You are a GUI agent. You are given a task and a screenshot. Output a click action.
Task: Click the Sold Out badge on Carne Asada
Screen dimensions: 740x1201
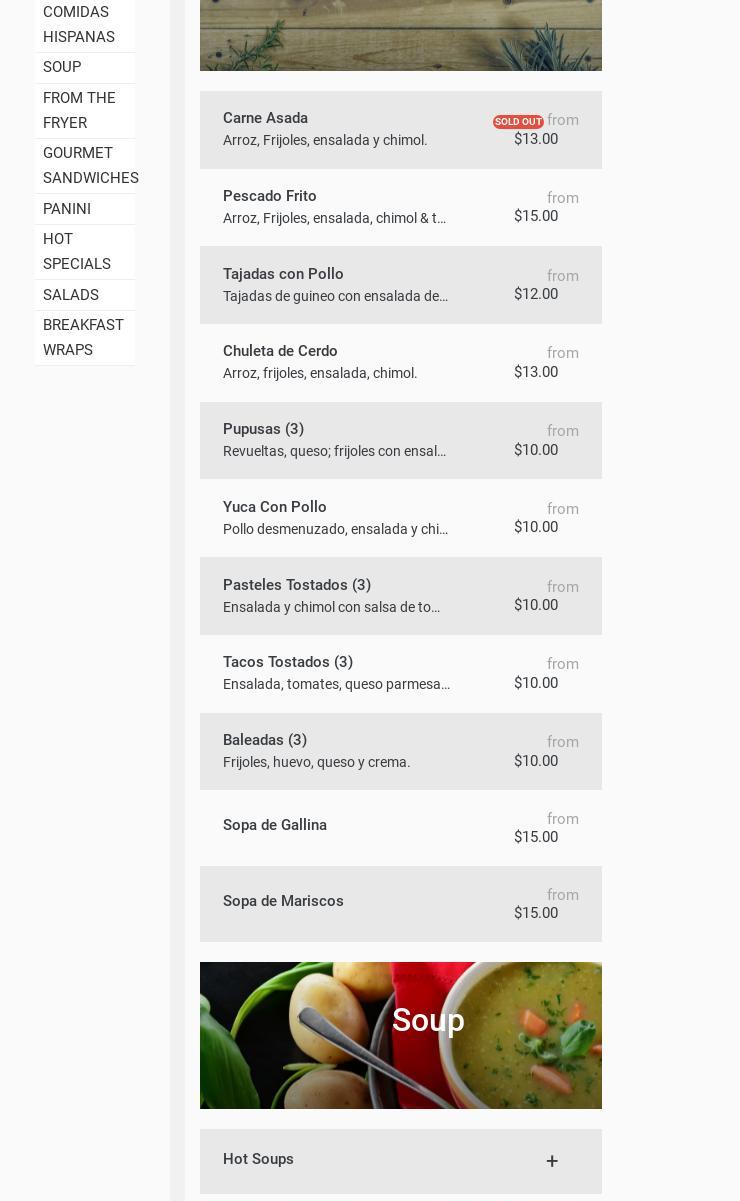pyautogui.click(x=517, y=122)
